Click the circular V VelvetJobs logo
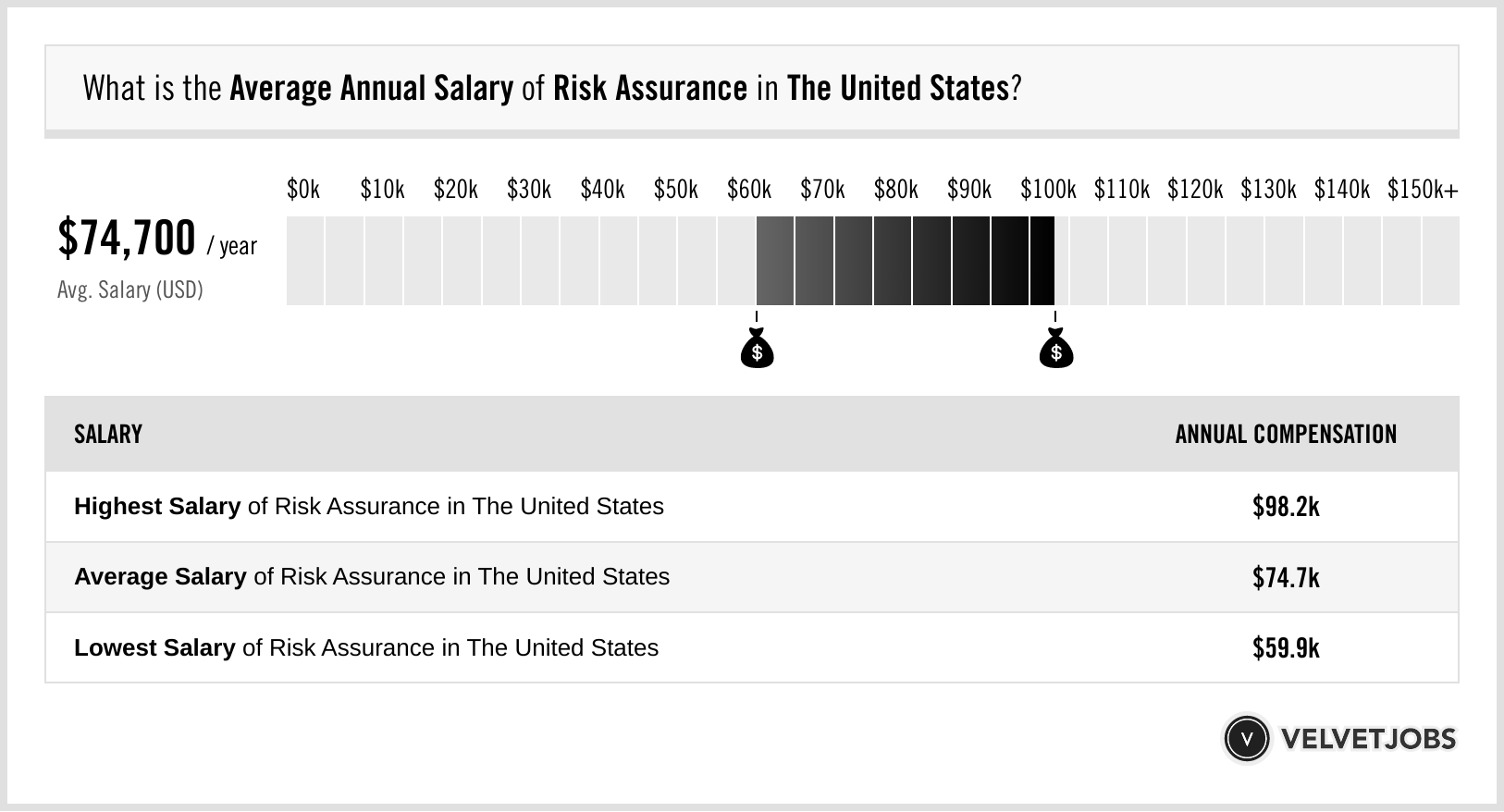Viewport: 1504px width, 812px height. tap(1246, 739)
